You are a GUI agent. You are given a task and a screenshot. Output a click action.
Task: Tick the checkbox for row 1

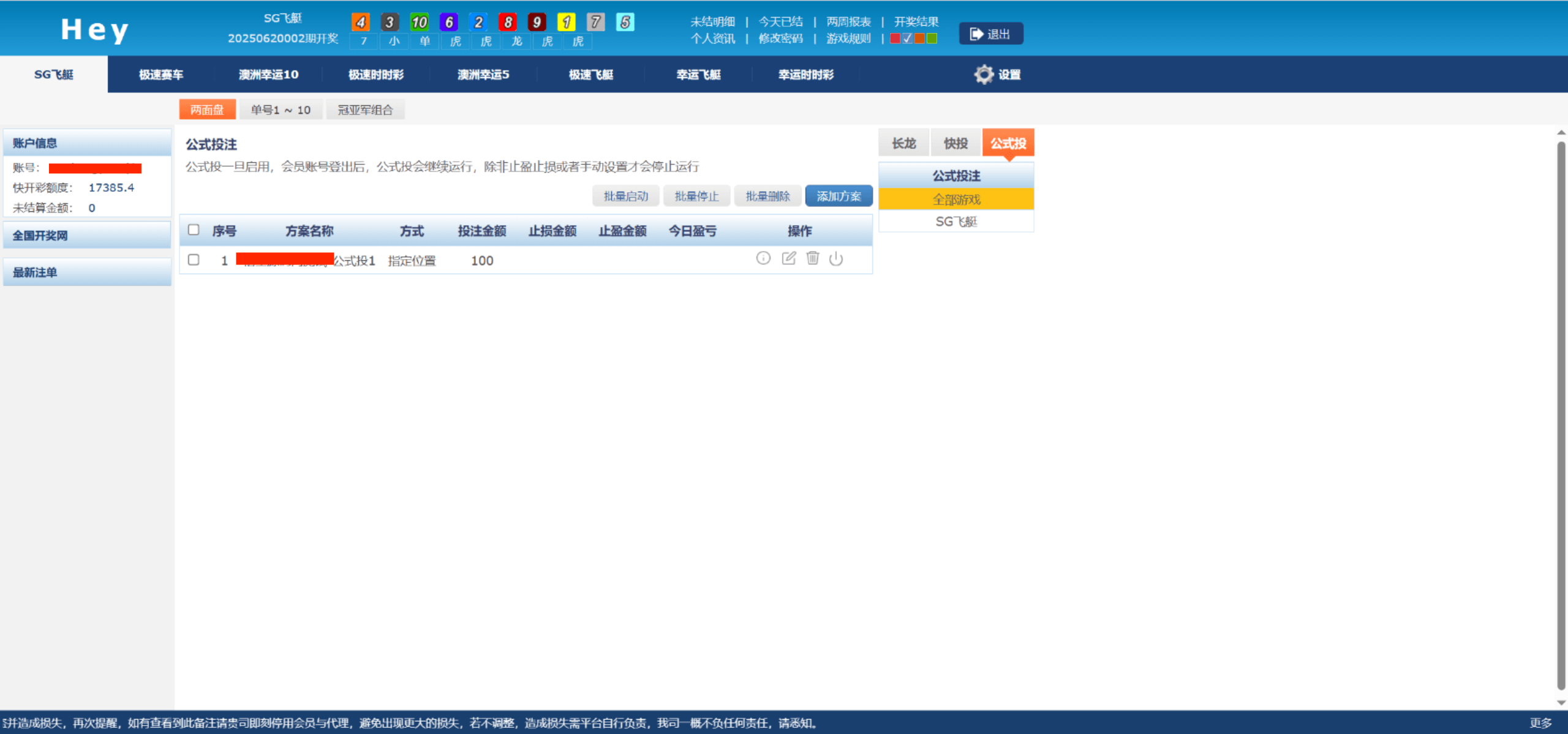(194, 260)
